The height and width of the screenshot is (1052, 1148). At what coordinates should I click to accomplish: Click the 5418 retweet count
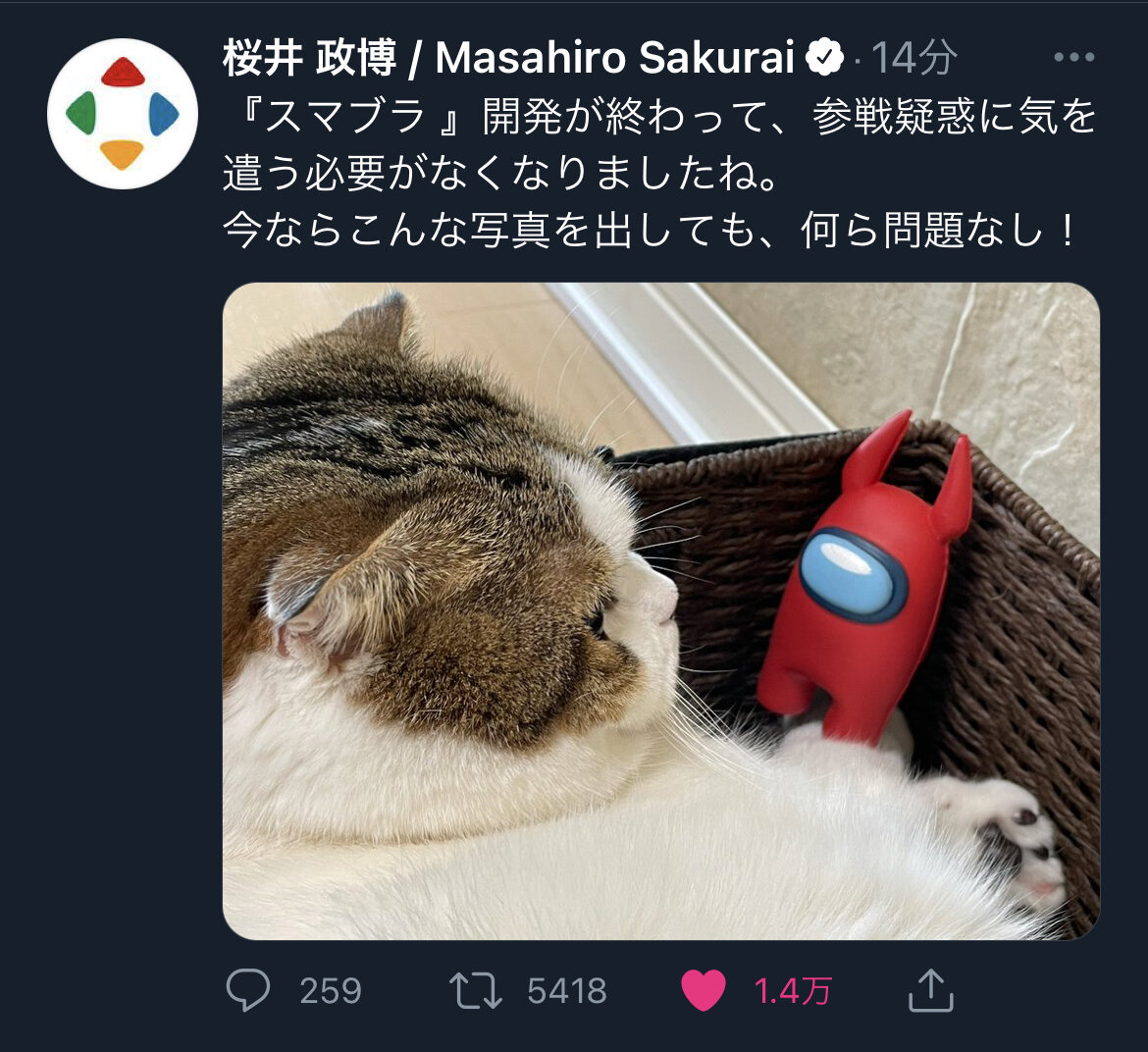[x=567, y=991]
